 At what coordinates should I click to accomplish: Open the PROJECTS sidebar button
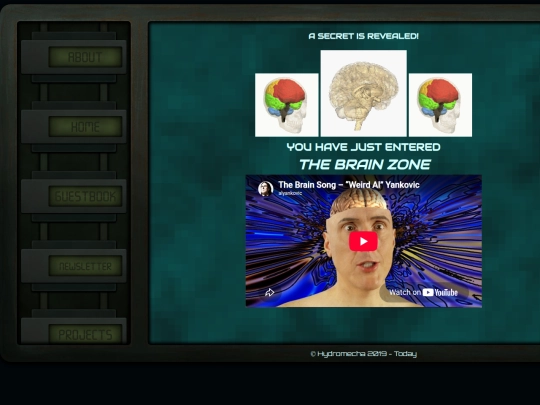(x=74, y=331)
